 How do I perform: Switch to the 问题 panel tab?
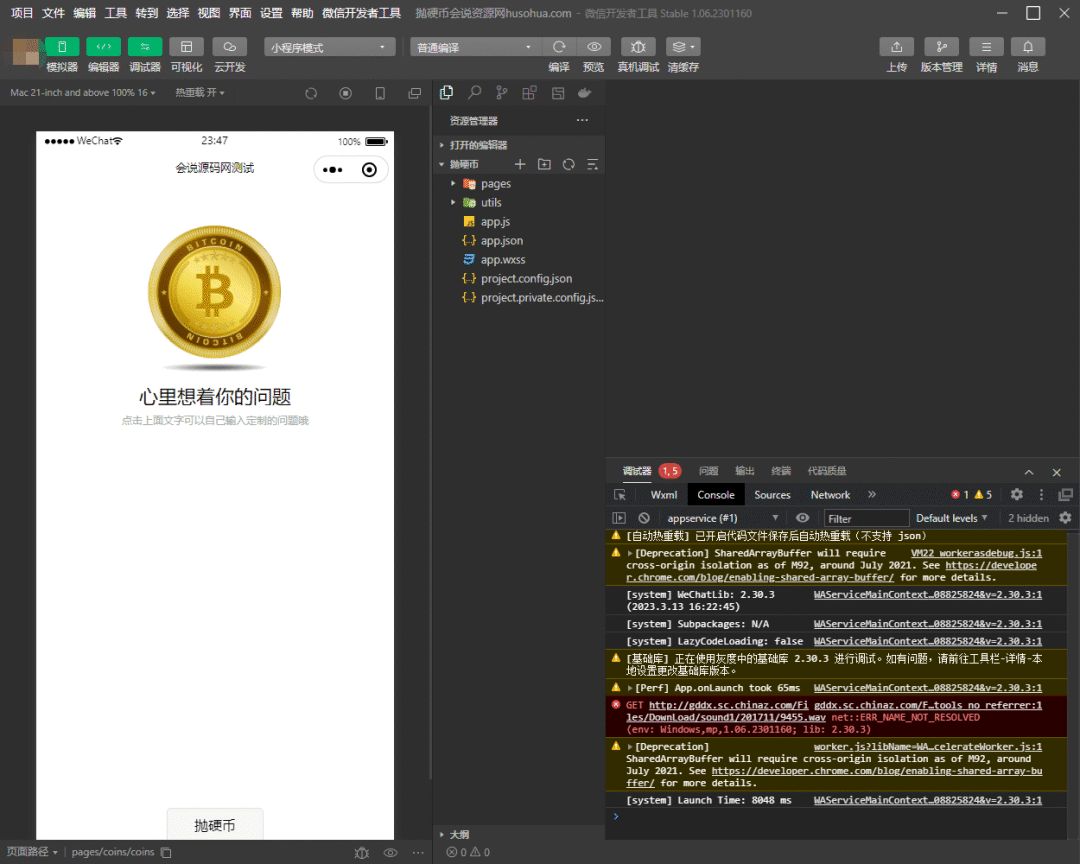point(708,471)
